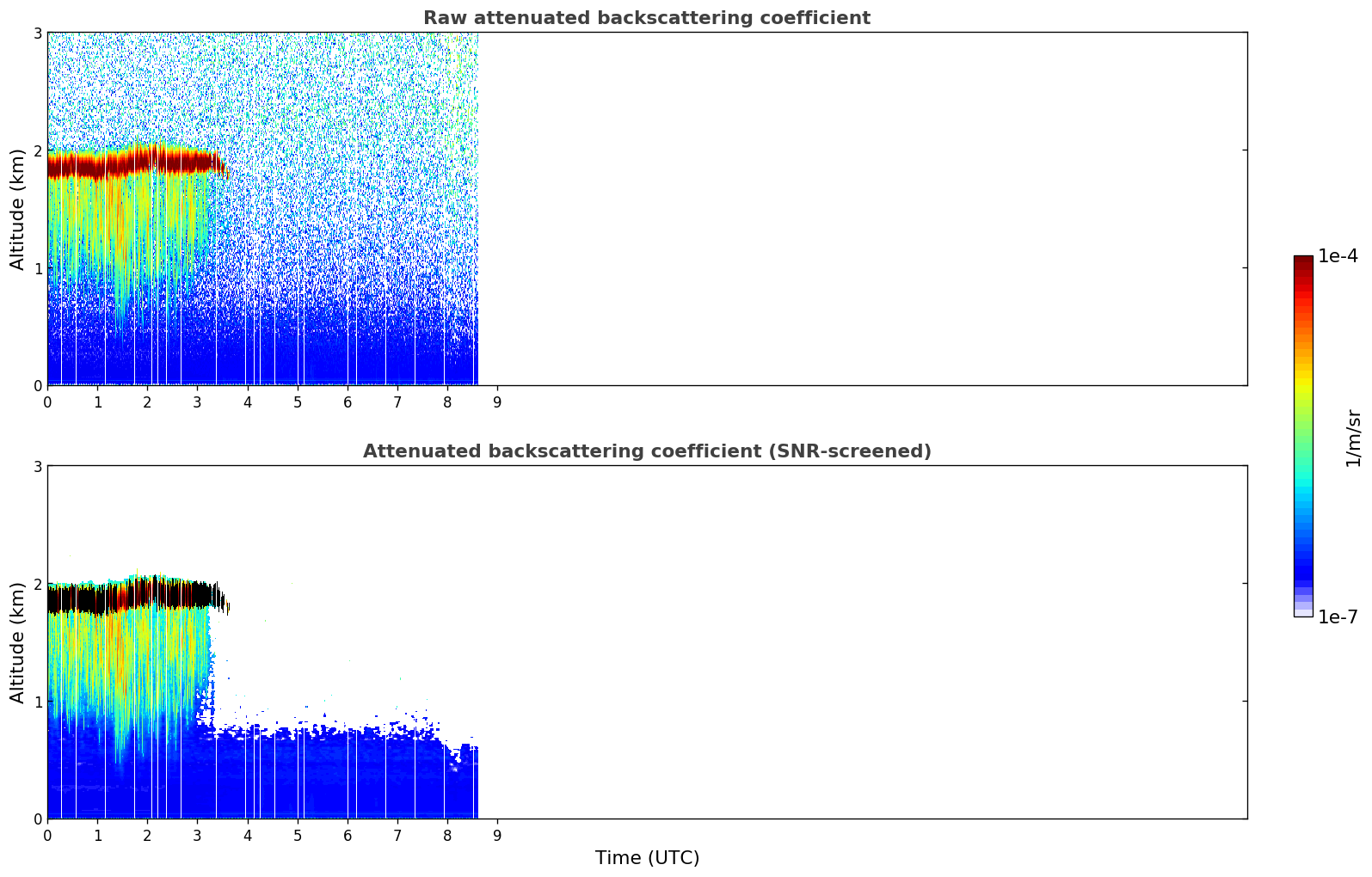Click the '2' altitude tick of the bottom plot
1372x877 pixels.
tap(37, 584)
